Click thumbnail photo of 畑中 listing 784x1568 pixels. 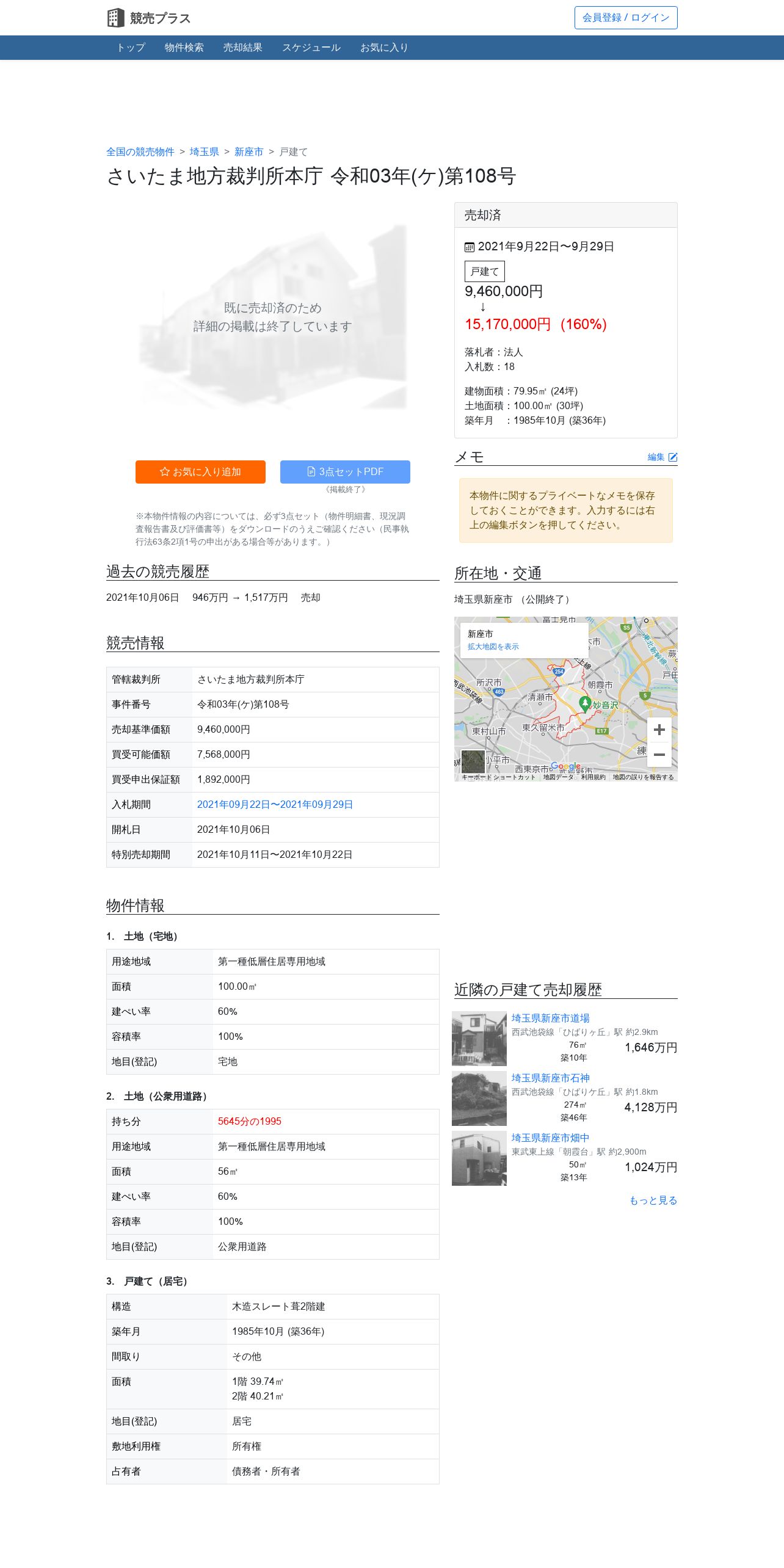pos(479,1158)
